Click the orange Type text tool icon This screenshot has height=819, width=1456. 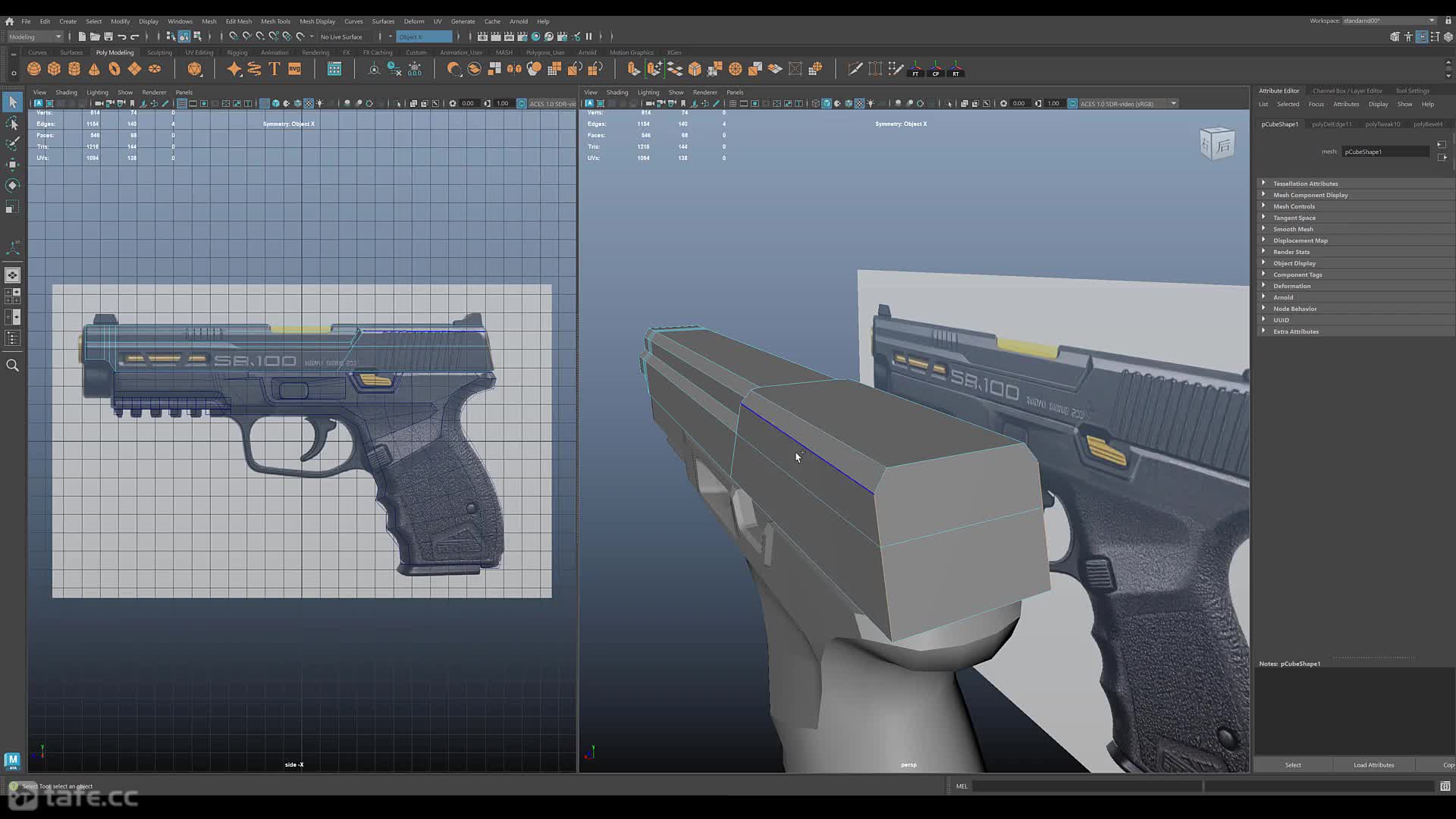tap(275, 69)
